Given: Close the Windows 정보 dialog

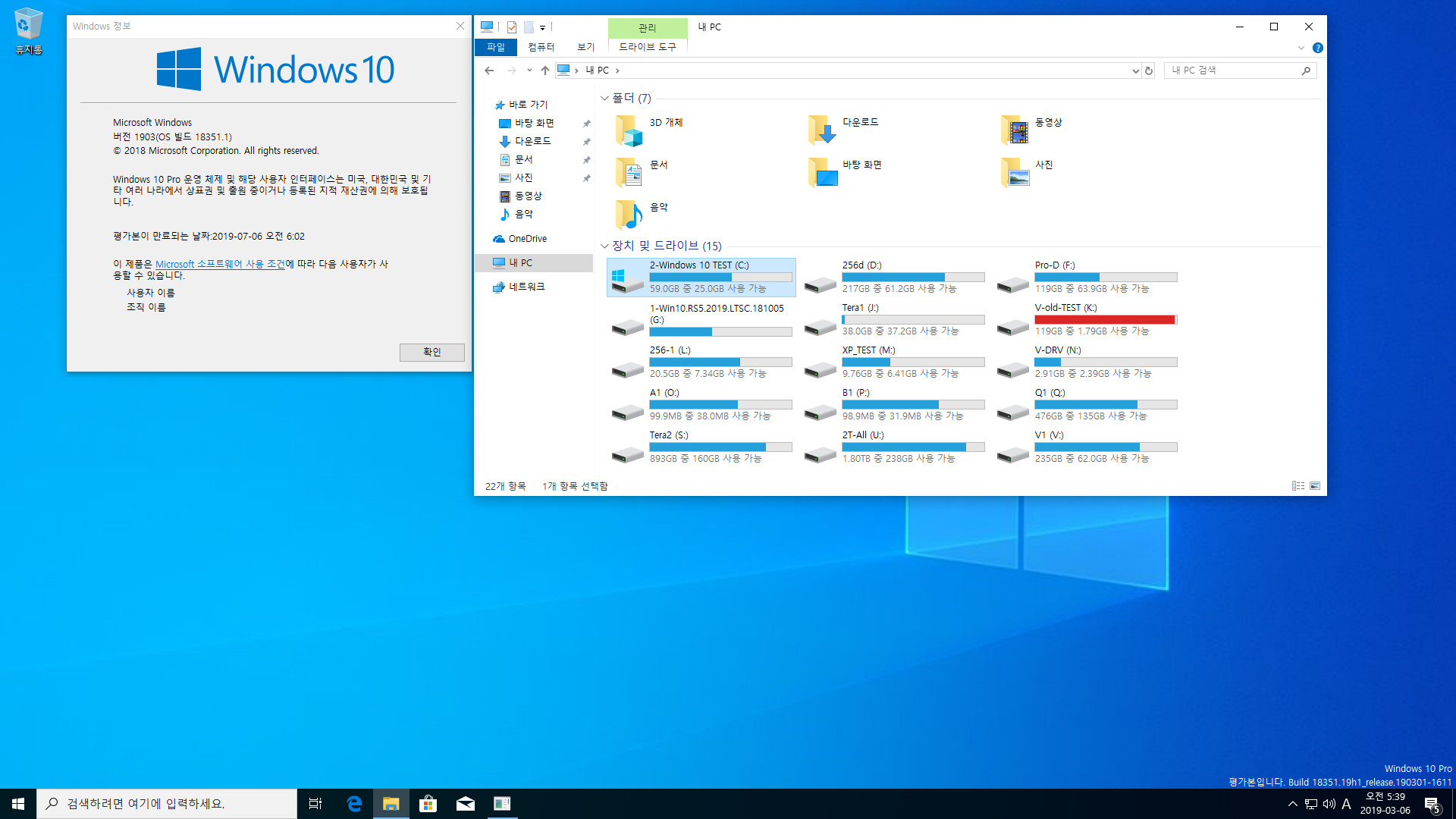Looking at the screenshot, I should coord(460,26).
